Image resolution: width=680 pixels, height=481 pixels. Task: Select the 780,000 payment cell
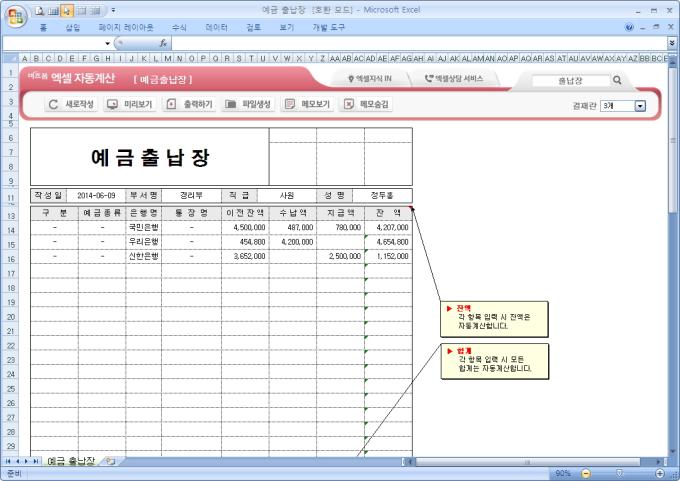point(340,227)
